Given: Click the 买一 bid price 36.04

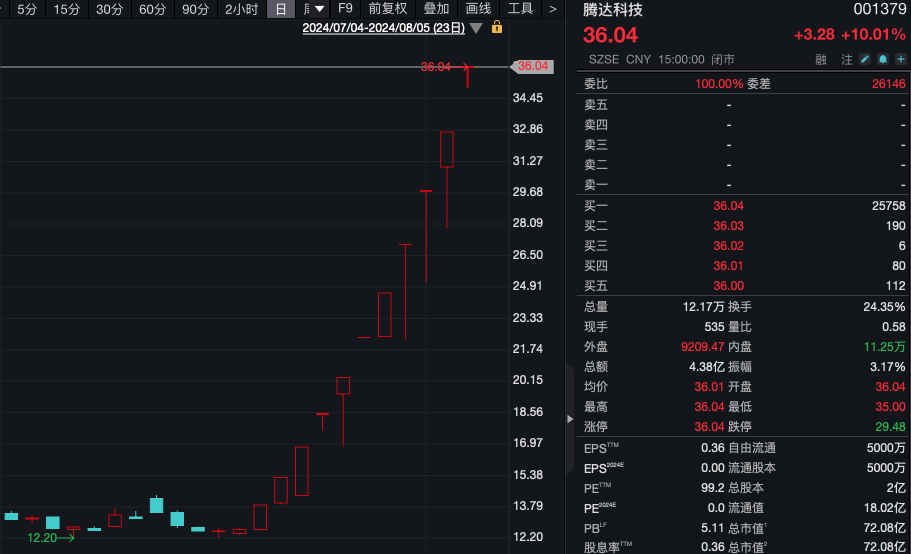Looking at the screenshot, I should [728, 206].
